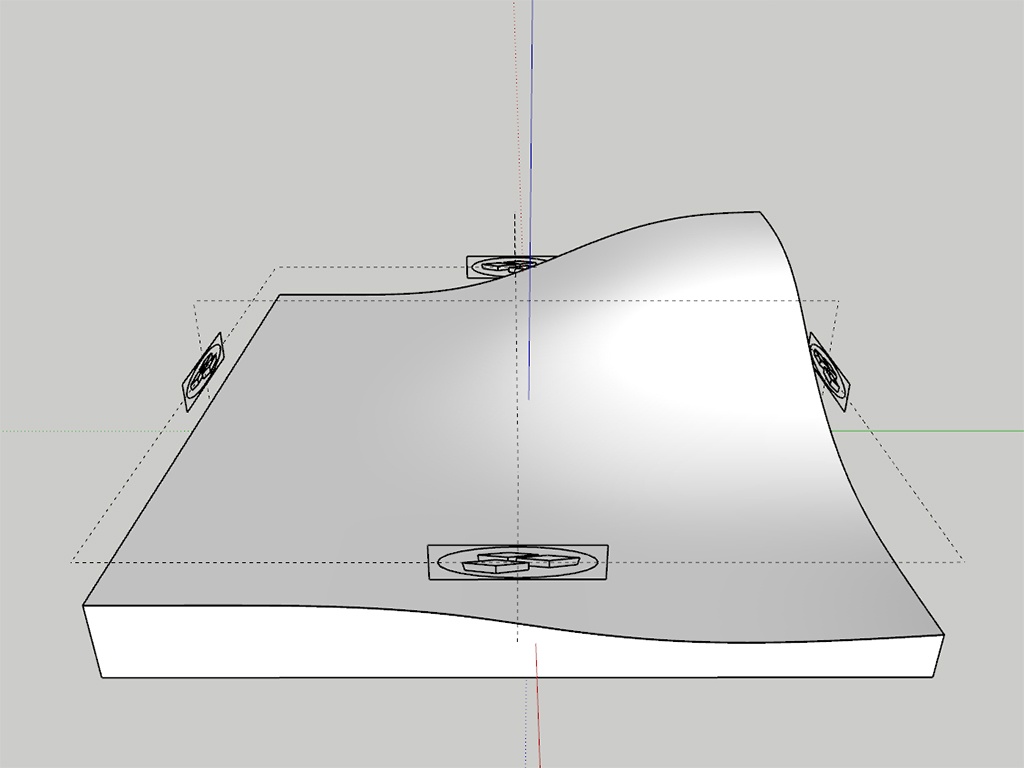The height and width of the screenshot is (768, 1024).
Task: Select the top front-left corner of the slab
Action: [x=83, y=606]
